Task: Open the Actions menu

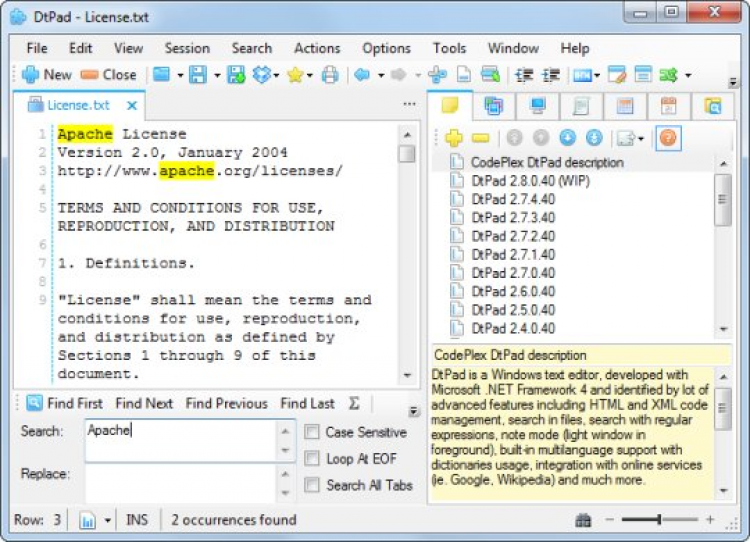Action: pos(317,48)
